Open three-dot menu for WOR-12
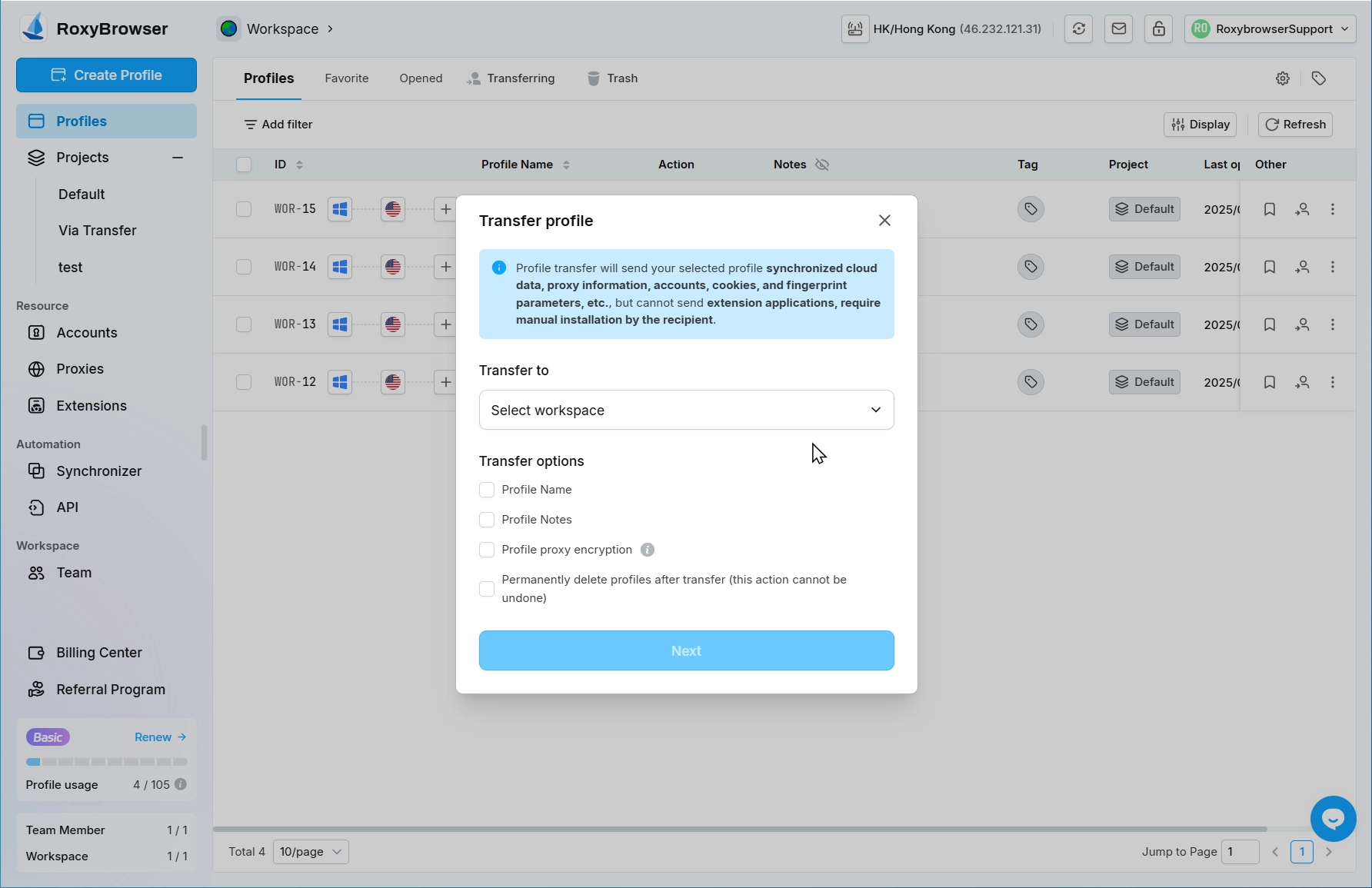Image resolution: width=1372 pixels, height=888 pixels. click(x=1333, y=382)
